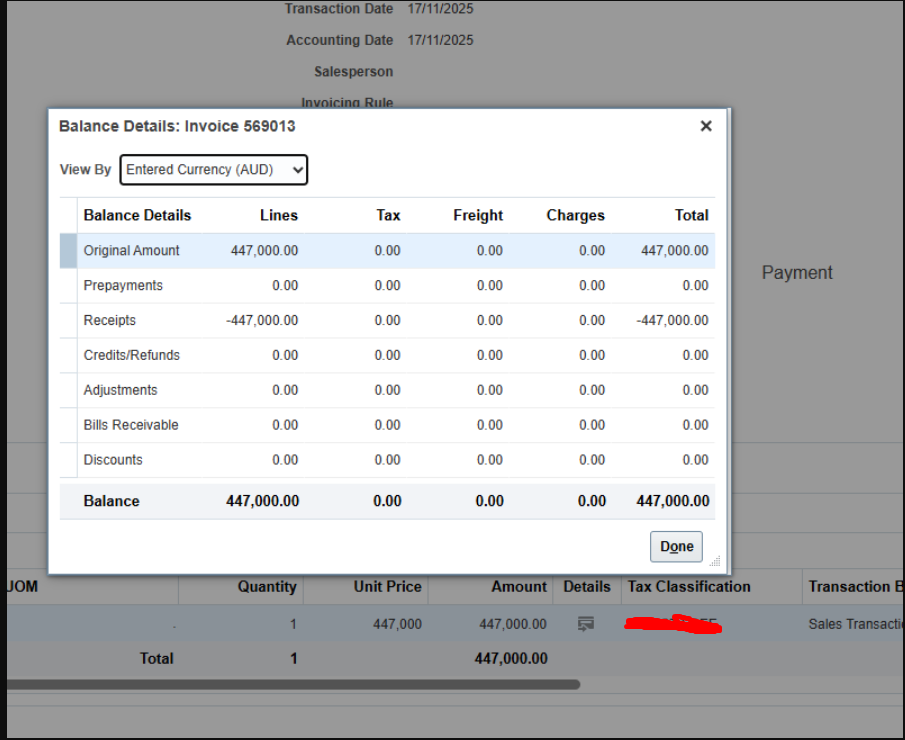Open the View By currency dropdown
This screenshot has width=905, height=740.
214,170
